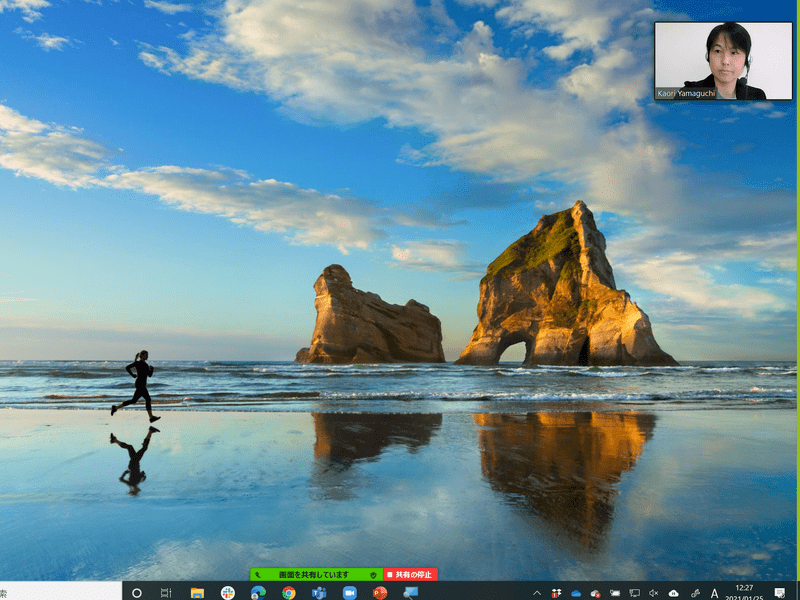Click the taskbar clock showing 12:27
This screenshot has height=600, width=800.
[x=744, y=592]
